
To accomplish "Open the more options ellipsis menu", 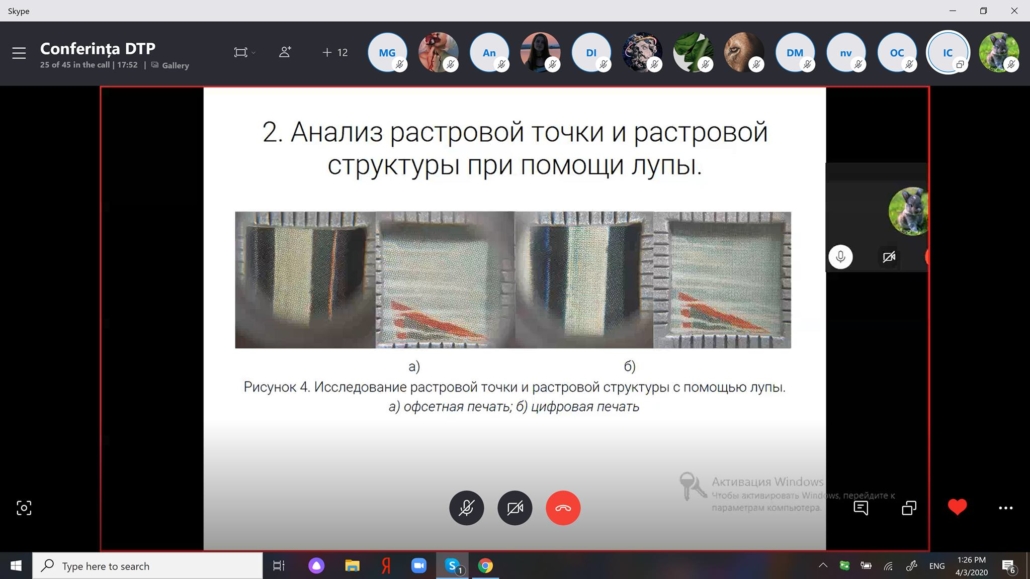I will pyautogui.click(x=1006, y=508).
